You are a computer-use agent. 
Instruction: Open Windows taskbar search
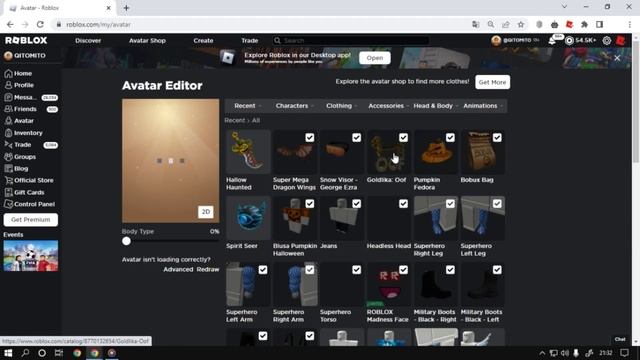click(x=25, y=353)
